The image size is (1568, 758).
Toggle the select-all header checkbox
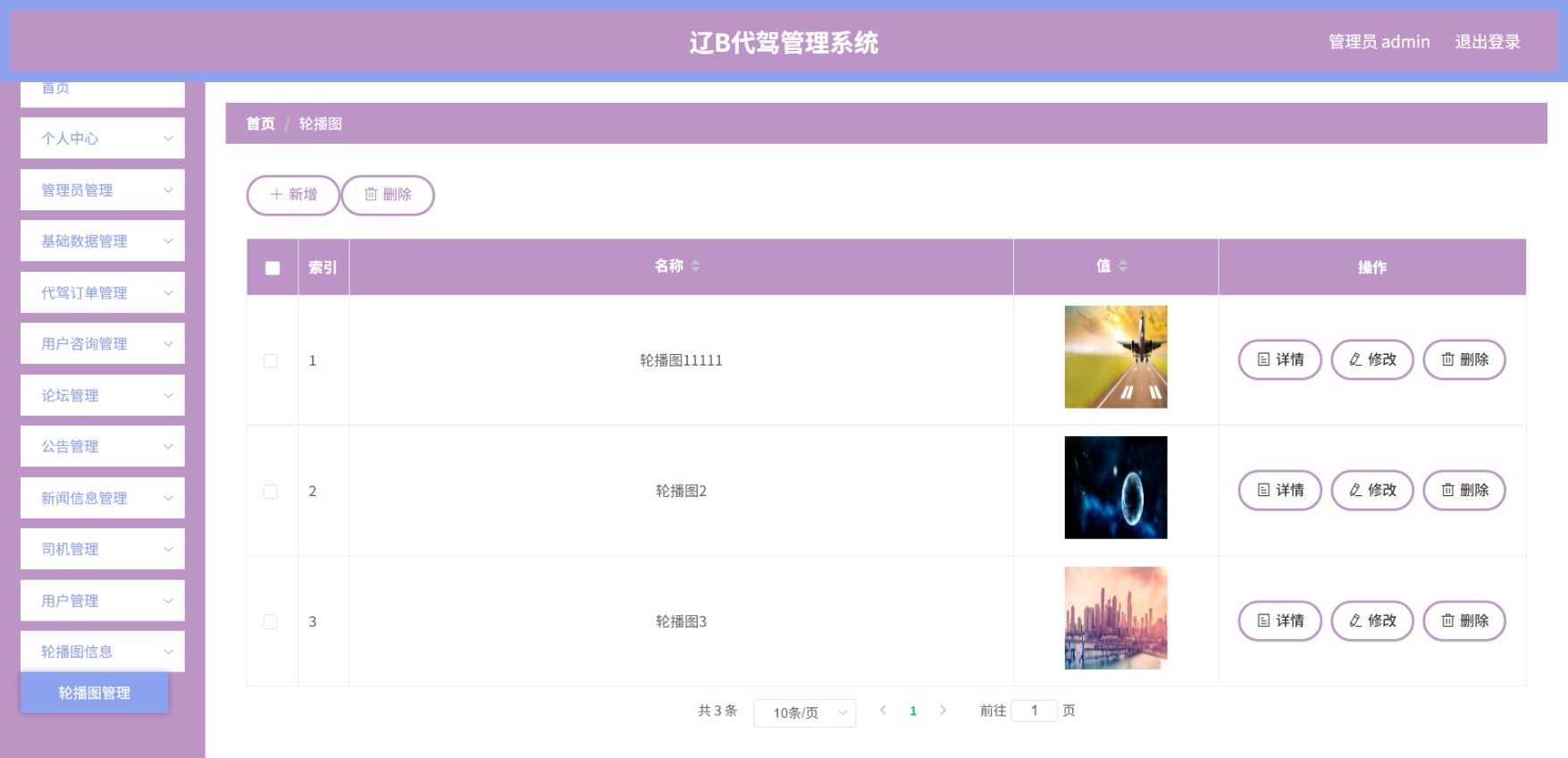[273, 267]
